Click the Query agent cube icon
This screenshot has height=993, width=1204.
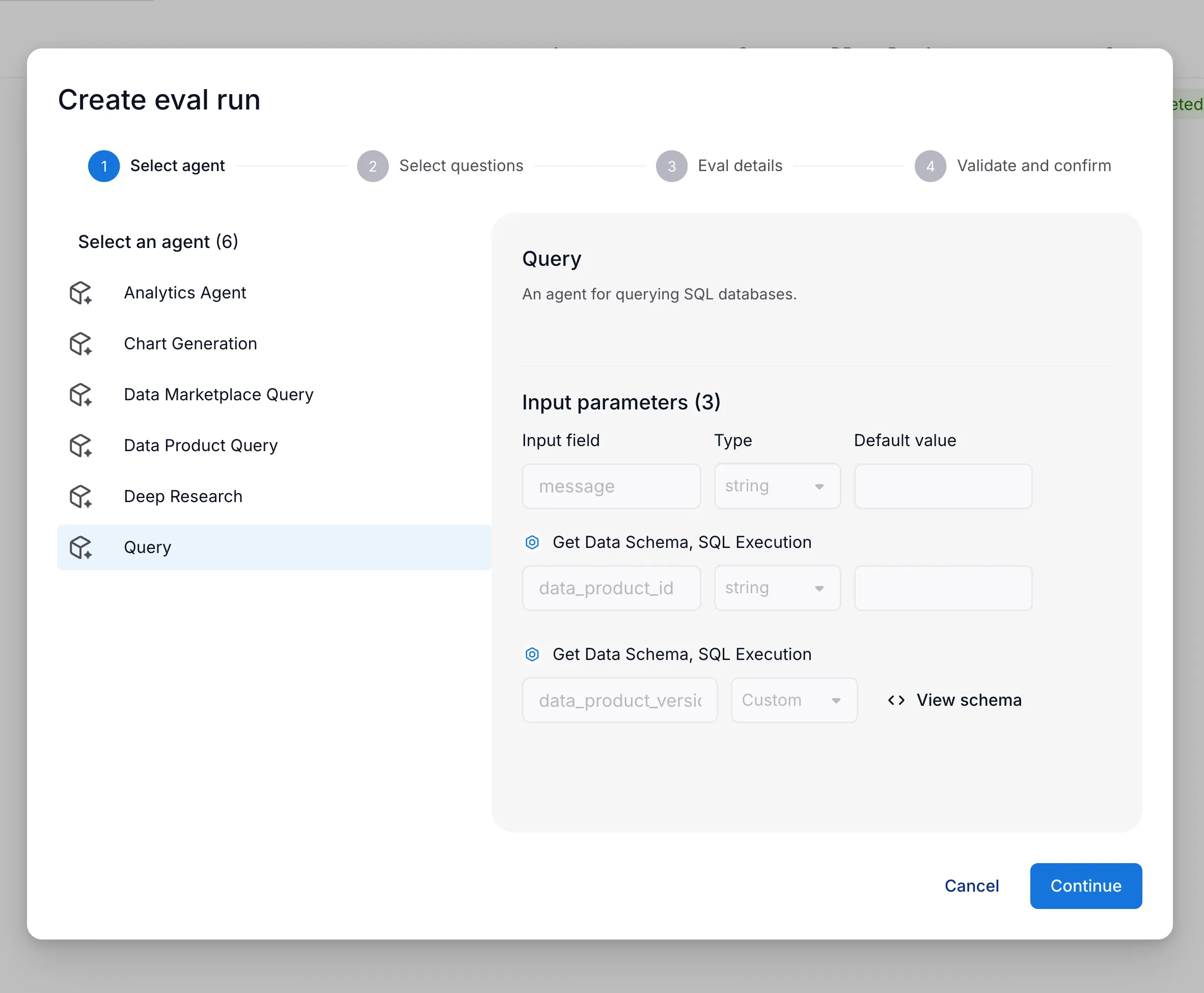pos(80,547)
